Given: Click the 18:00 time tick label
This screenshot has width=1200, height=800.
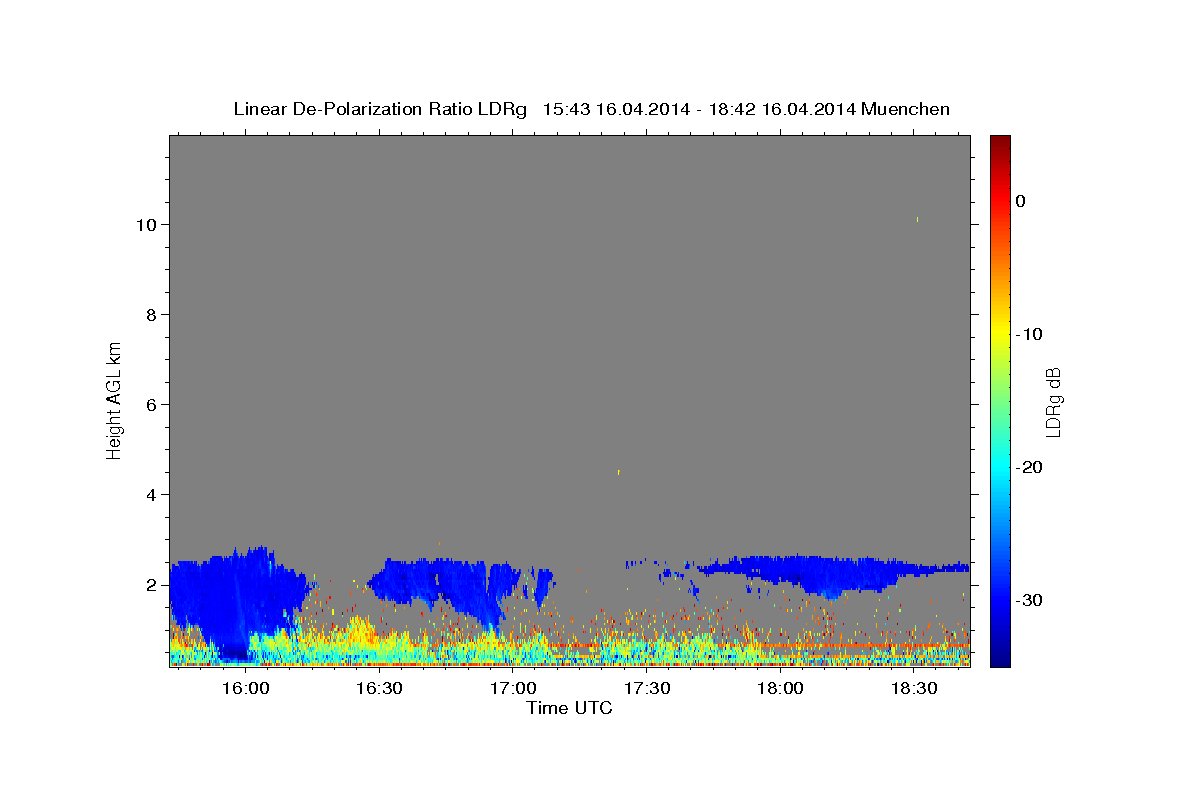Looking at the screenshot, I should tap(780, 688).
